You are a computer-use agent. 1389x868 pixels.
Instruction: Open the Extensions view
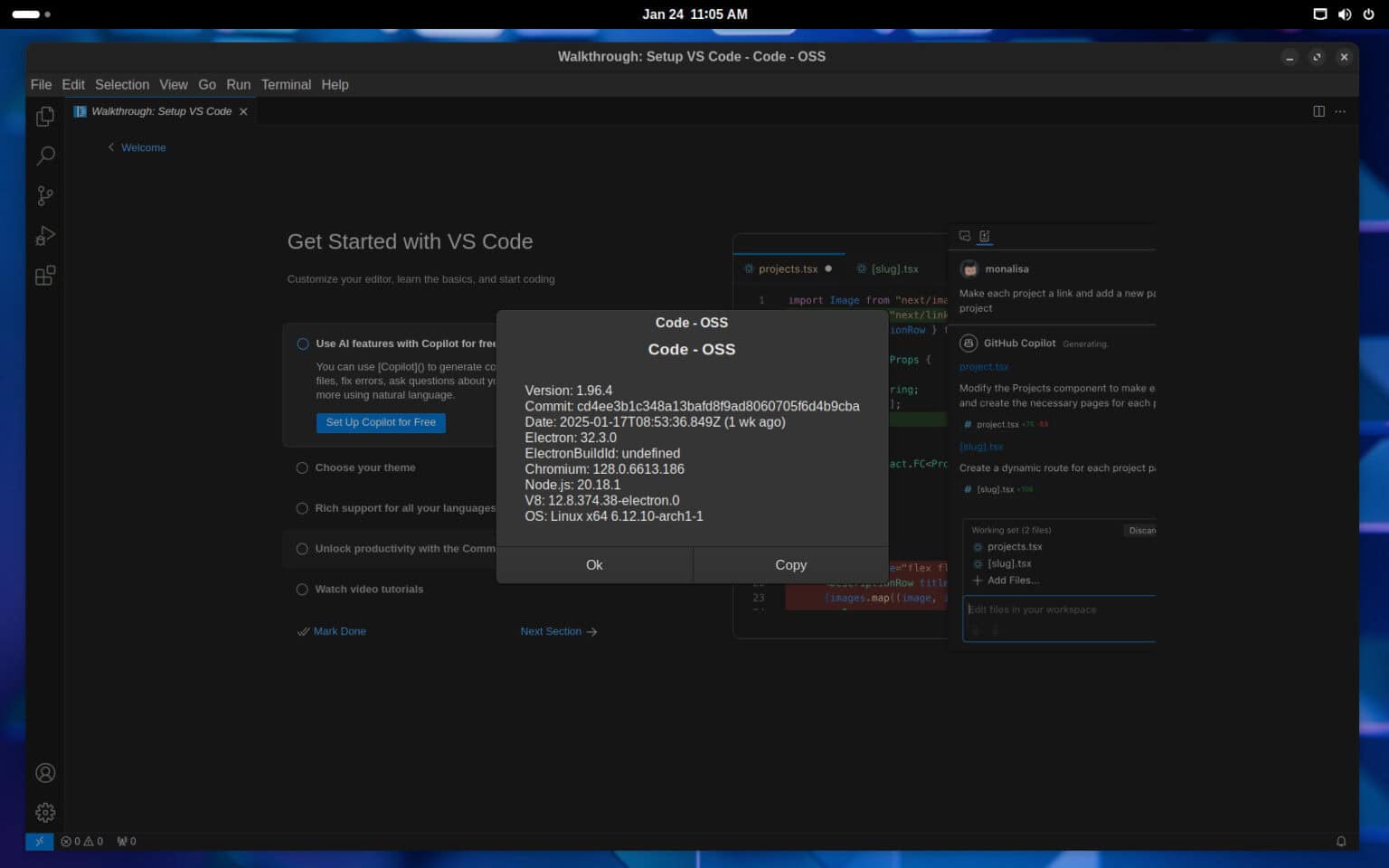click(x=44, y=275)
